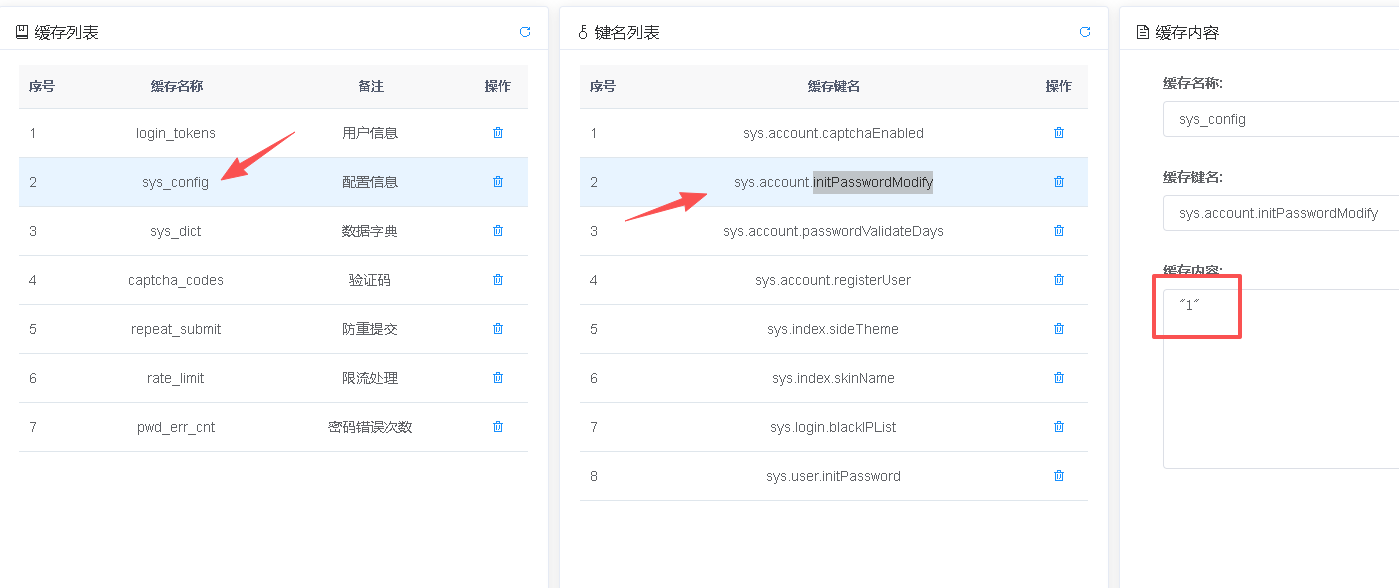Screen dimensions: 1399x588
Task: Delete the captcha_codes cache row
Action: tap(498, 280)
